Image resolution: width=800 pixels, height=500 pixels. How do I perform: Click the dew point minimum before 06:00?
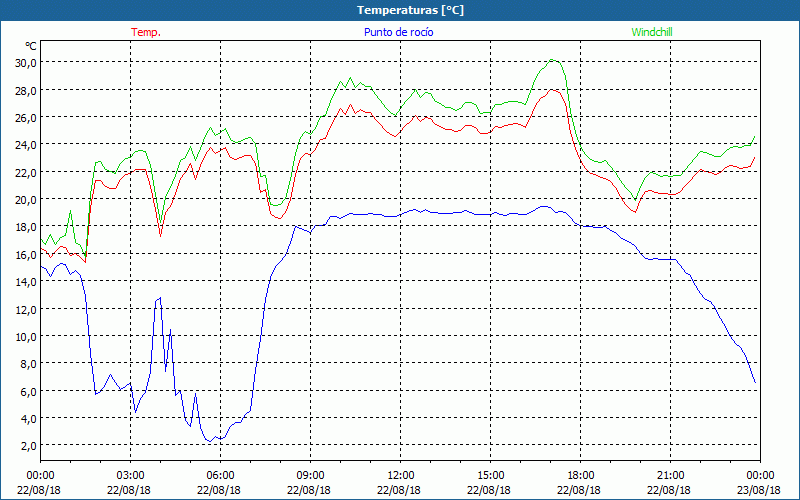click(x=209, y=441)
